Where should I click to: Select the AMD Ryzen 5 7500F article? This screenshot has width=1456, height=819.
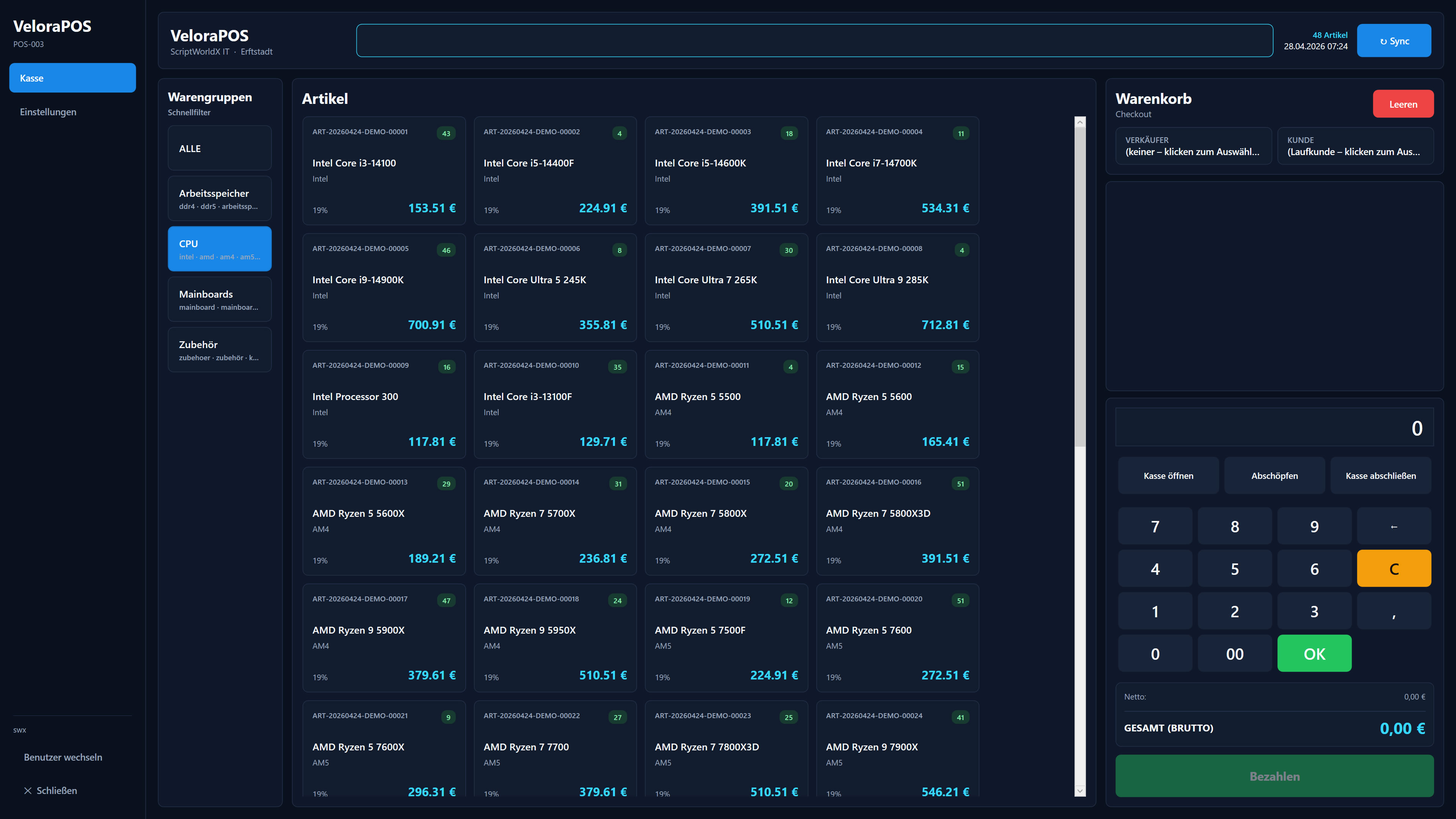pos(726,638)
